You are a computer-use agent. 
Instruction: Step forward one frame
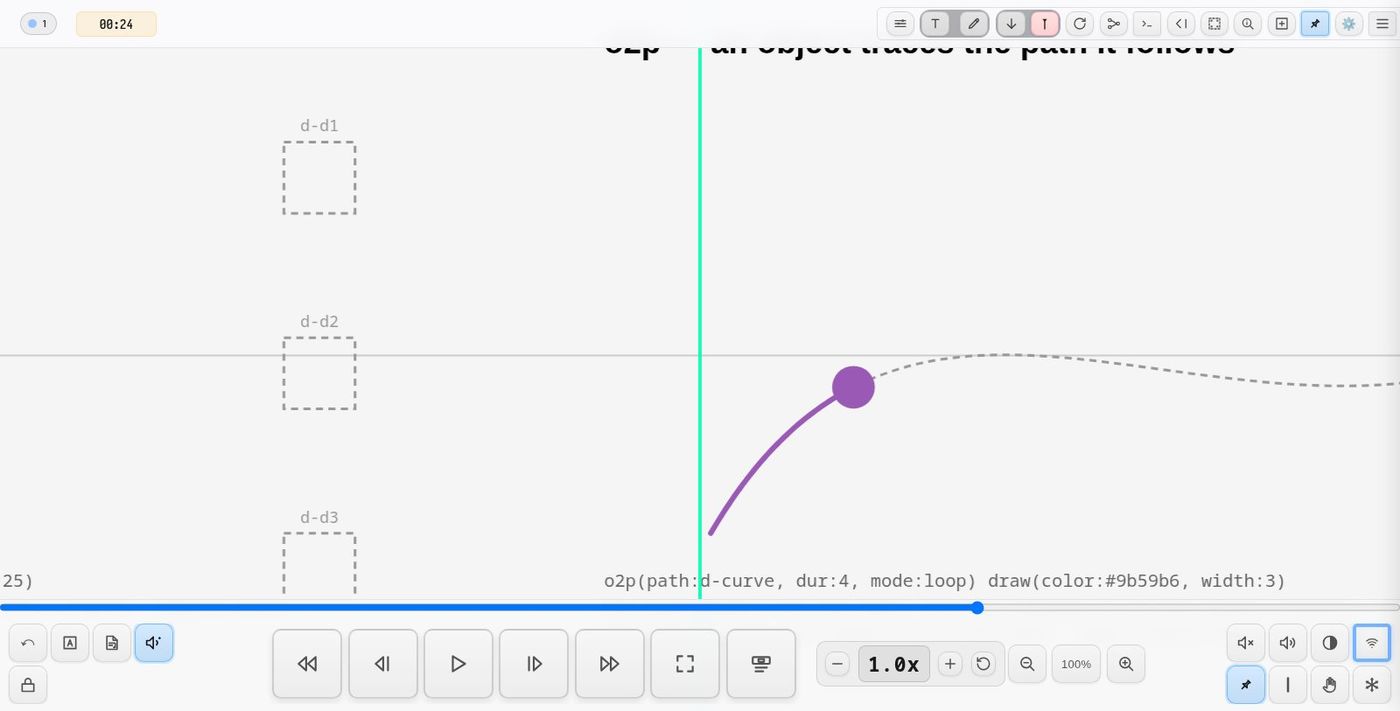click(x=534, y=664)
